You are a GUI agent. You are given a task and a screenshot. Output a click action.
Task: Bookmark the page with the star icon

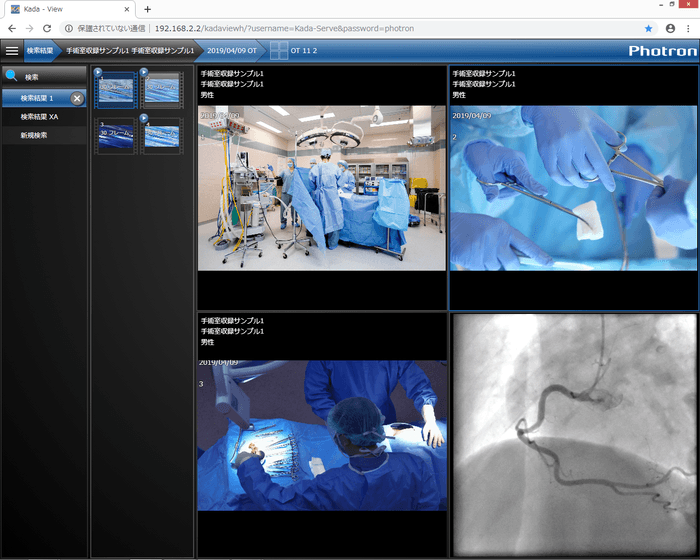pos(649,28)
